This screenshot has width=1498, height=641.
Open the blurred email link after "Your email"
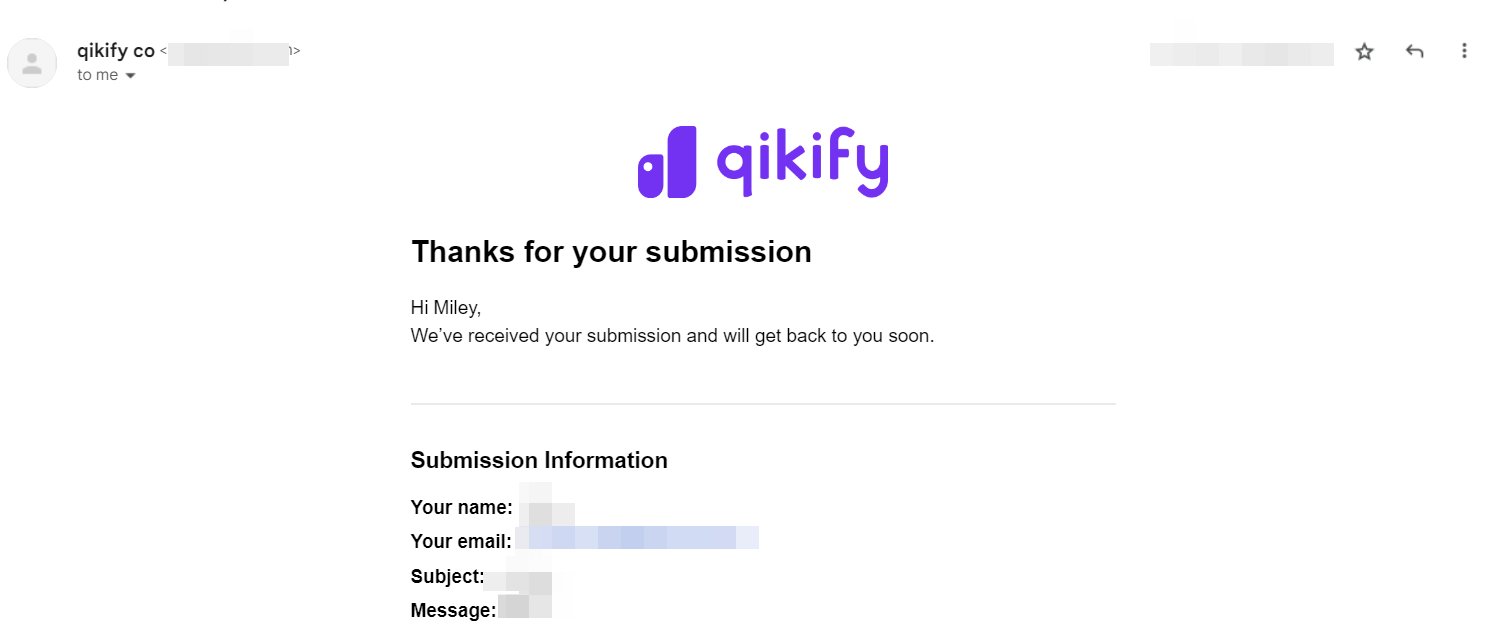tap(637, 539)
